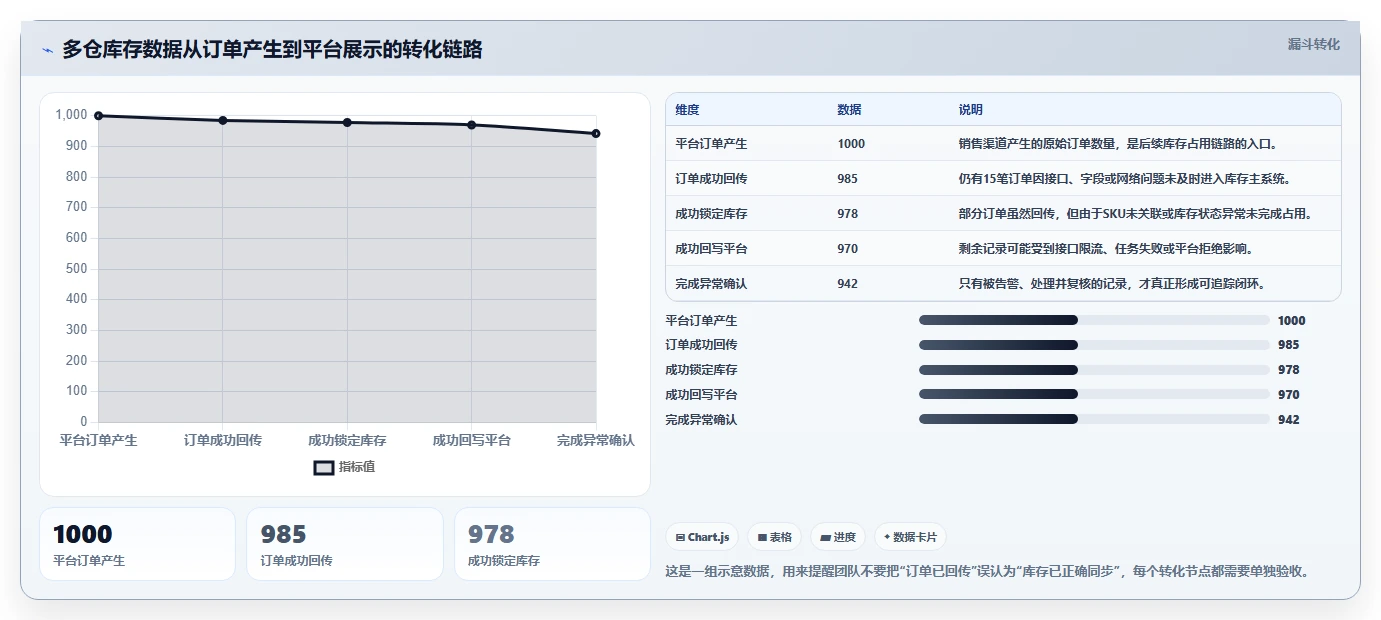Click value 942 in the table

point(848,284)
